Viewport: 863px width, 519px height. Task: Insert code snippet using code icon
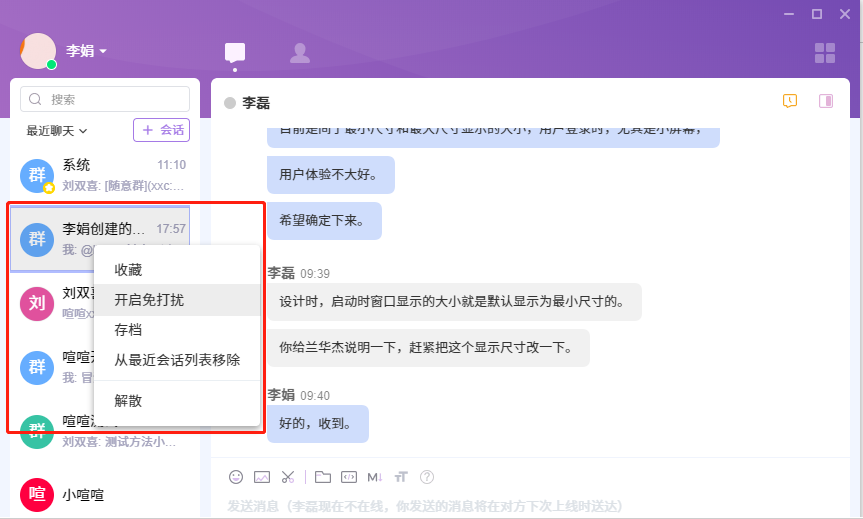click(x=349, y=477)
